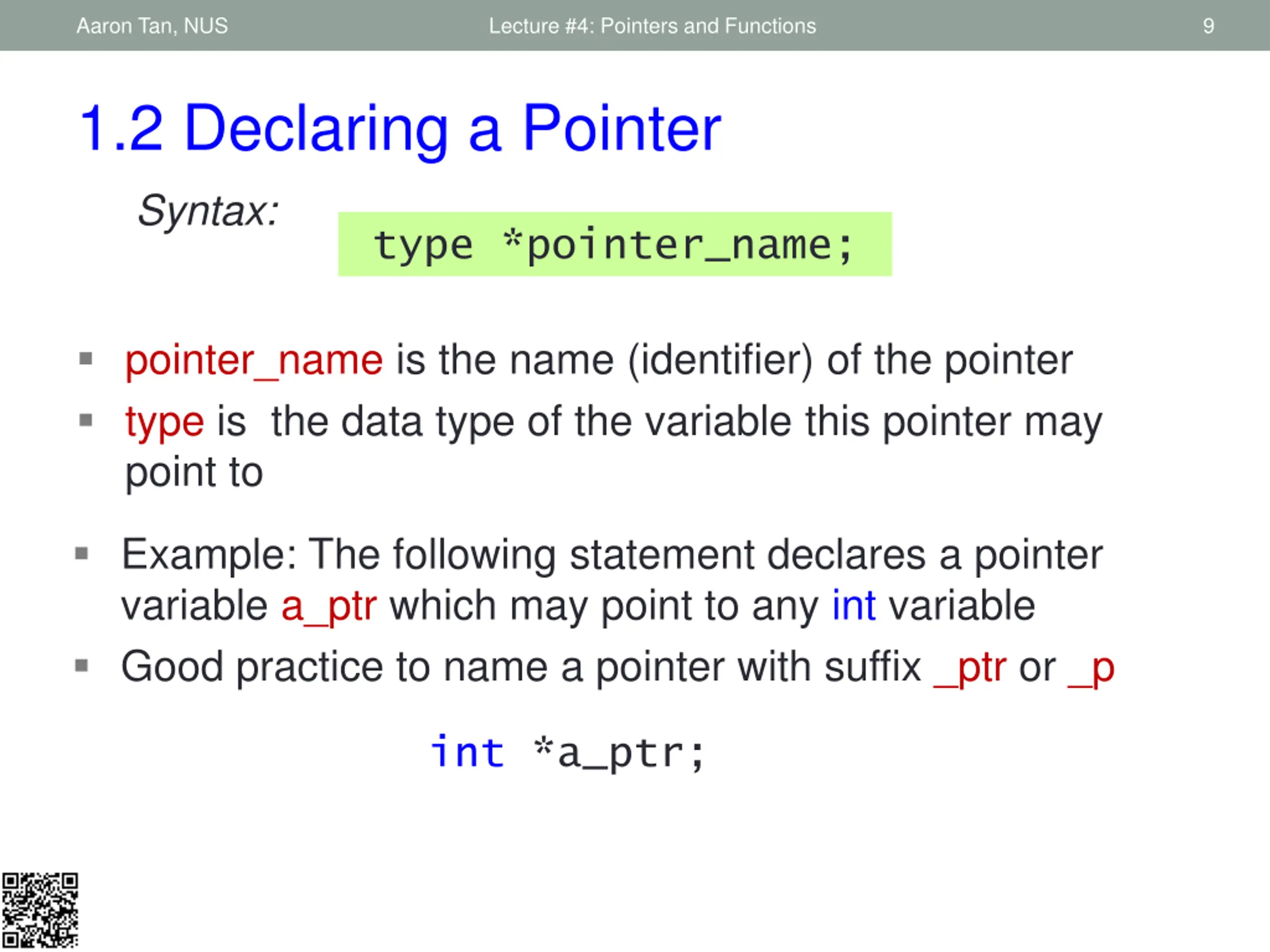Click the 'int *a_ptr;' code line
Viewport: 1270px width, 952px height.
tap(567, 752)
